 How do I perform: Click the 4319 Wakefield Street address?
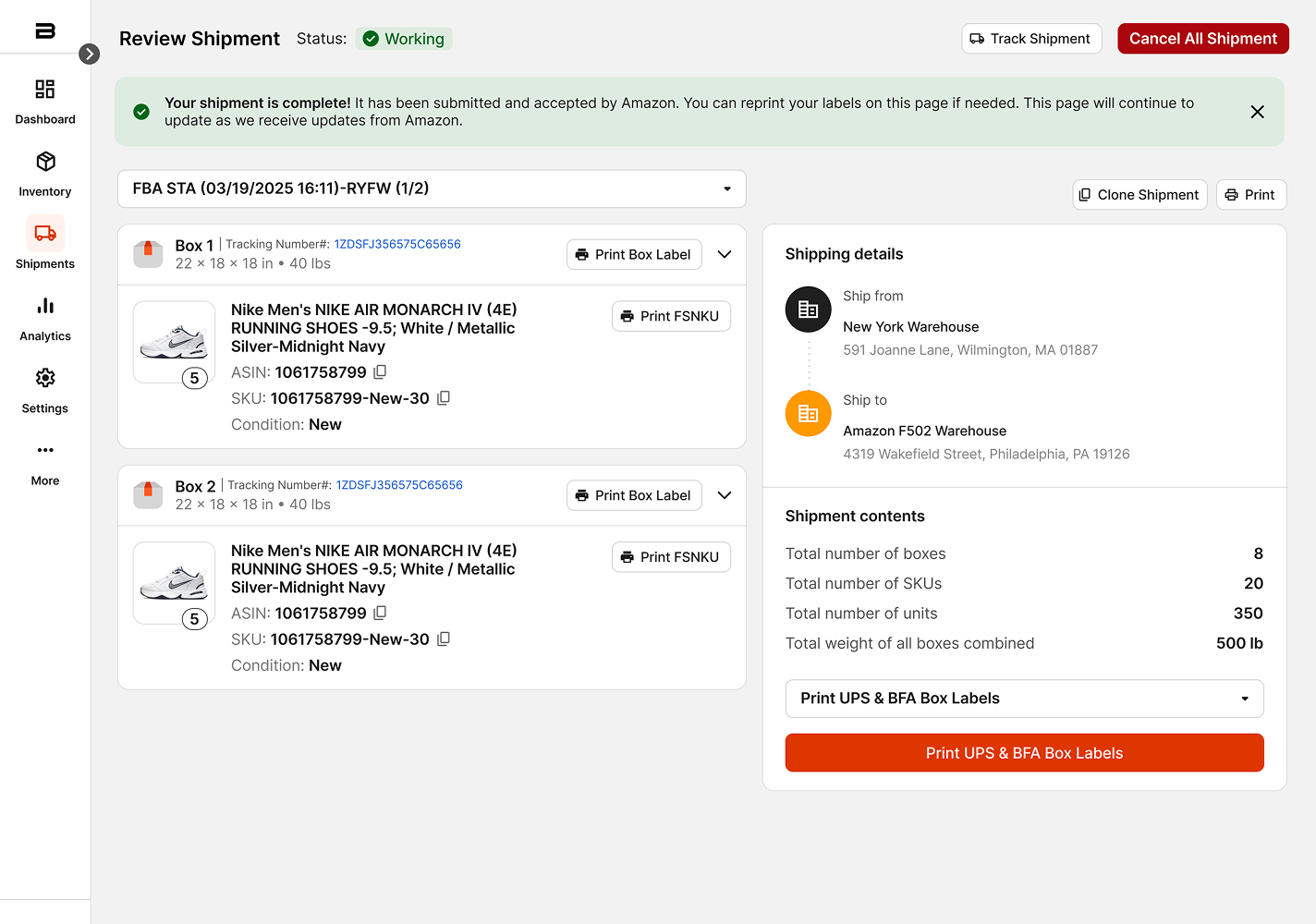pyautogui.click(x=986, y=455)
